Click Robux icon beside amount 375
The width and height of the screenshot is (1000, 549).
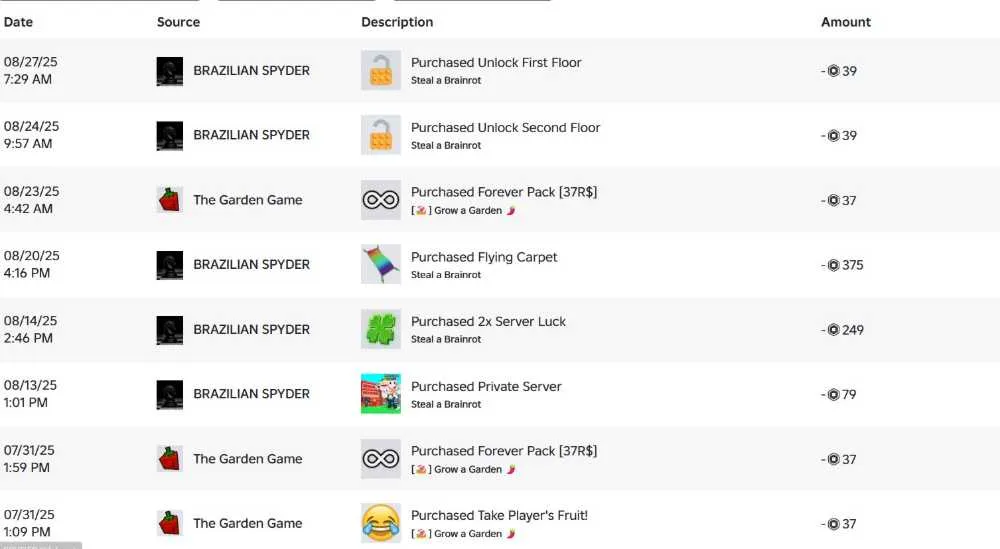(x=833, y=265)
